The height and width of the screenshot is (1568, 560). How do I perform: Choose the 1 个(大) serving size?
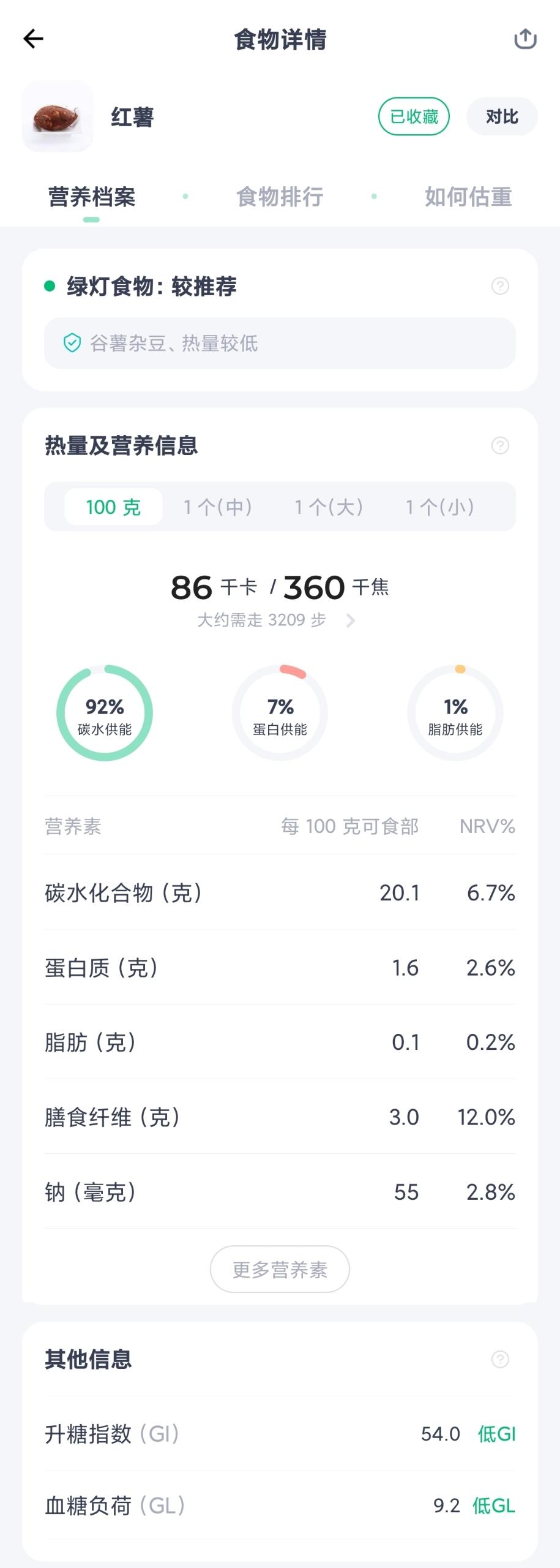[329, 507]
